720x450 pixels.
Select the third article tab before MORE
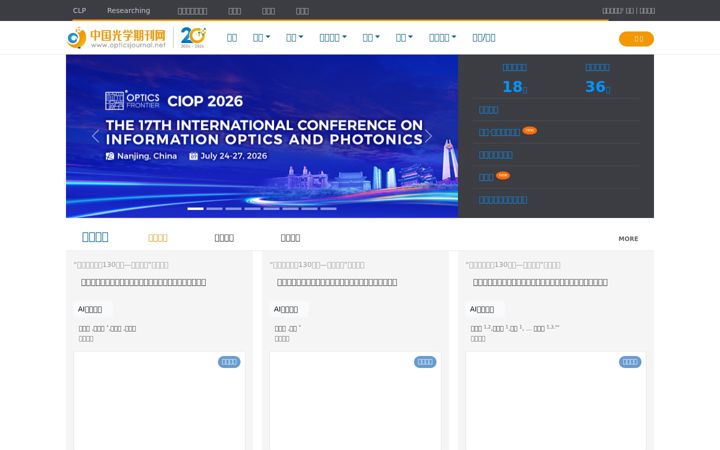tap(290, 238)
